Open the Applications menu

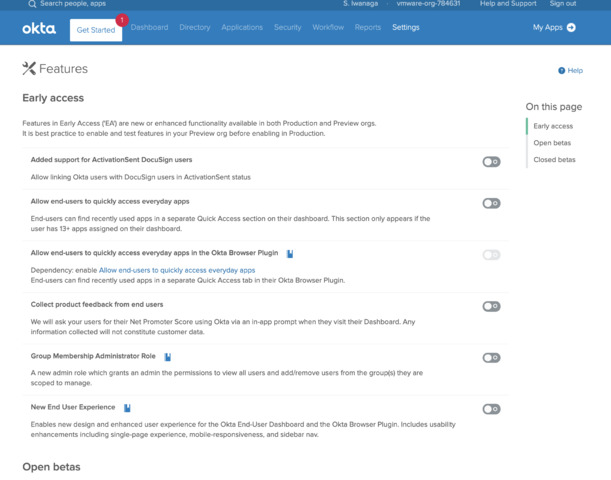click(242, 27)
